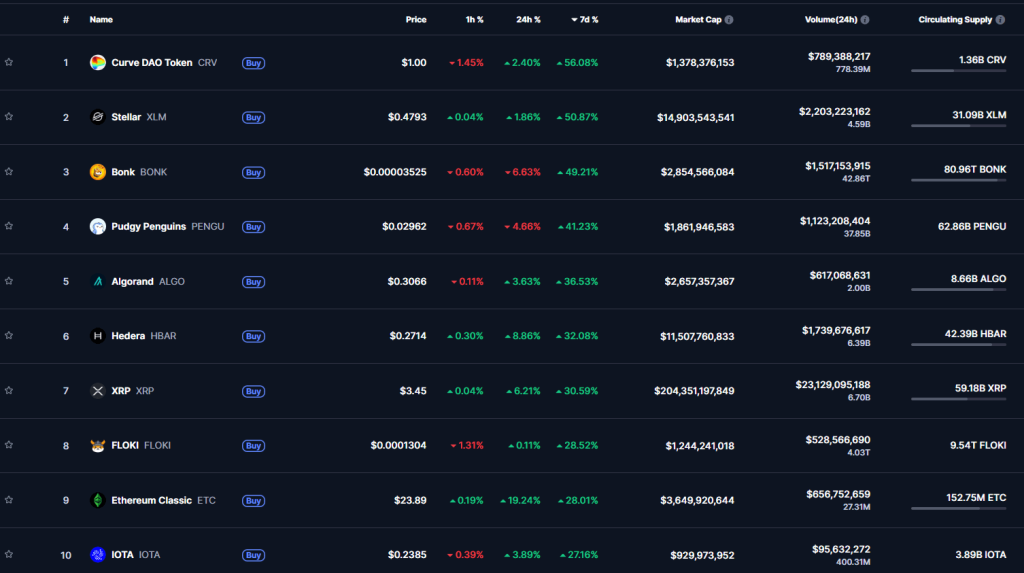1024x573 pixels.
Task: Add Pudgy Penguins to watchlist star
Action: click(9, 225)
